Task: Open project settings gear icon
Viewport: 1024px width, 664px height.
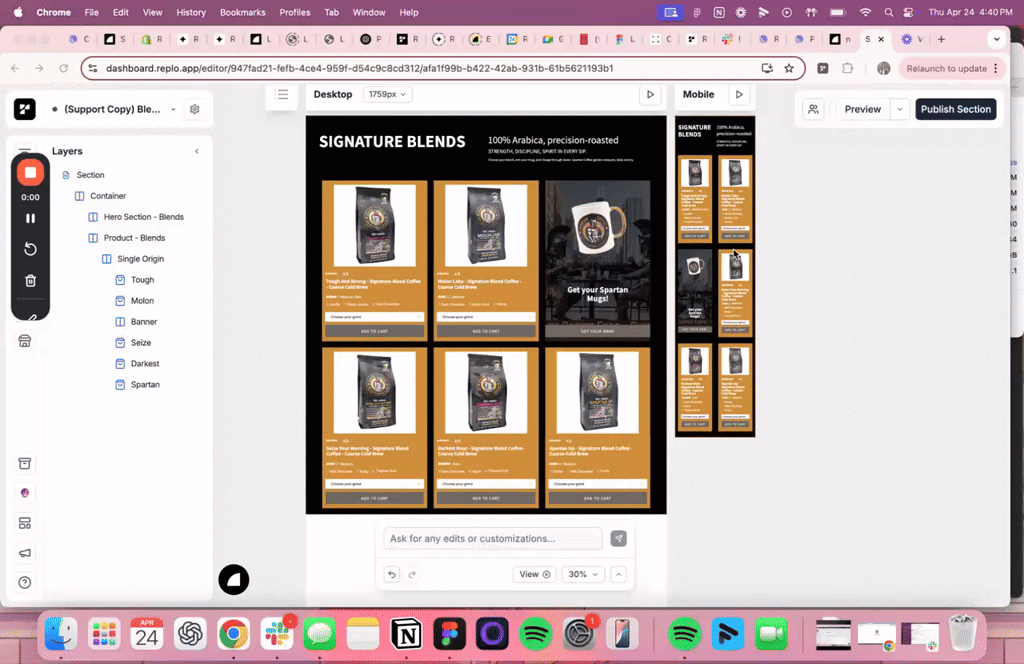Action: point(195,109)
